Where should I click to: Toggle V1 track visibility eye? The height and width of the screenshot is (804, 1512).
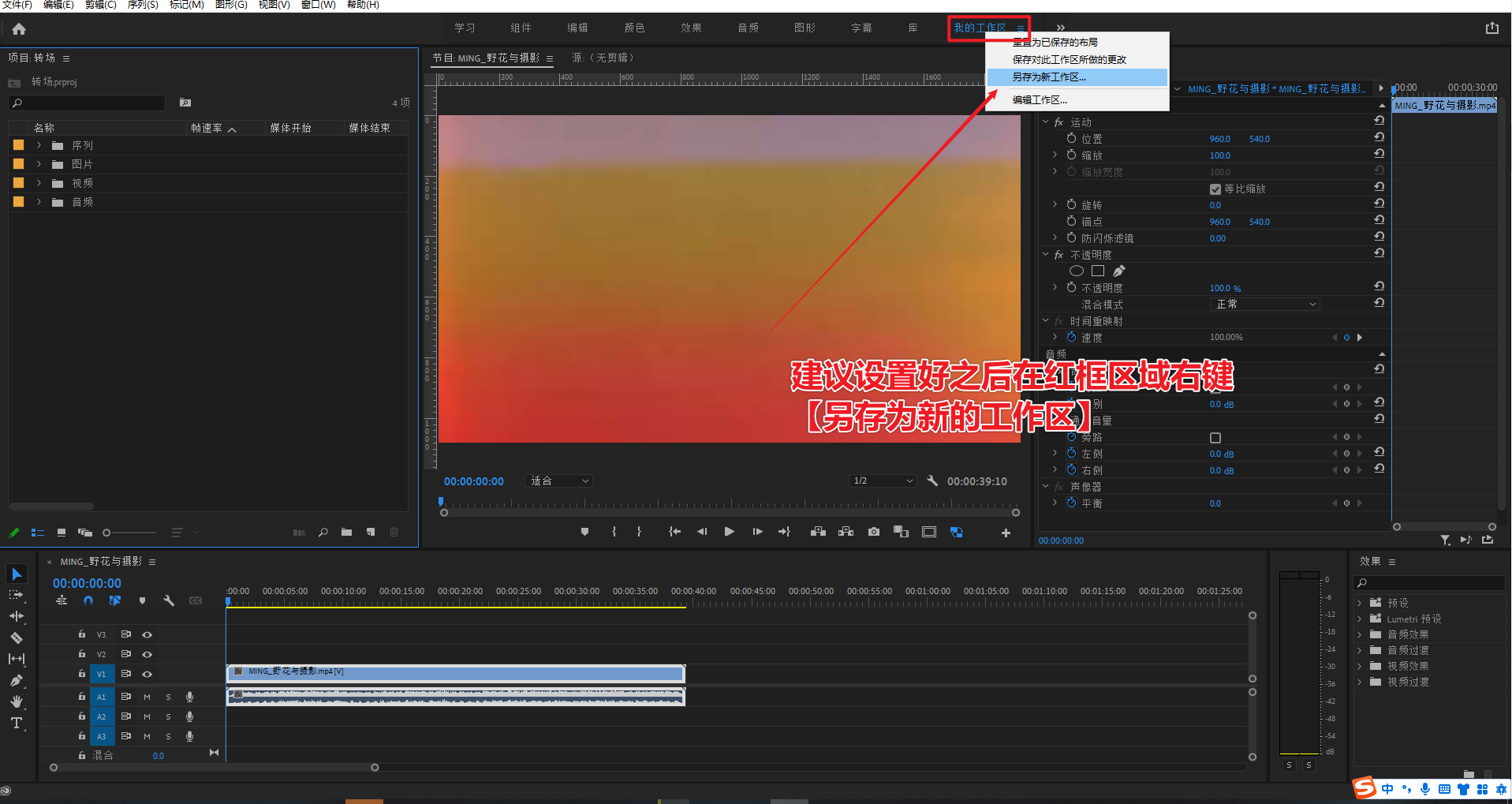pyautogui.click(x=147, y=674)
